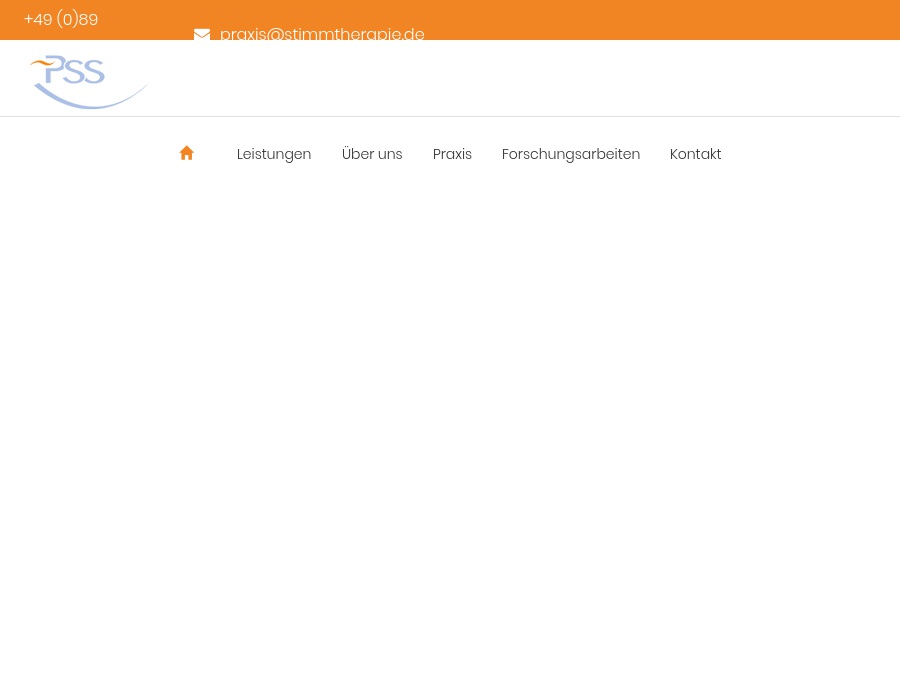Click the envelope icon in top bar

(x=202, y=35)
